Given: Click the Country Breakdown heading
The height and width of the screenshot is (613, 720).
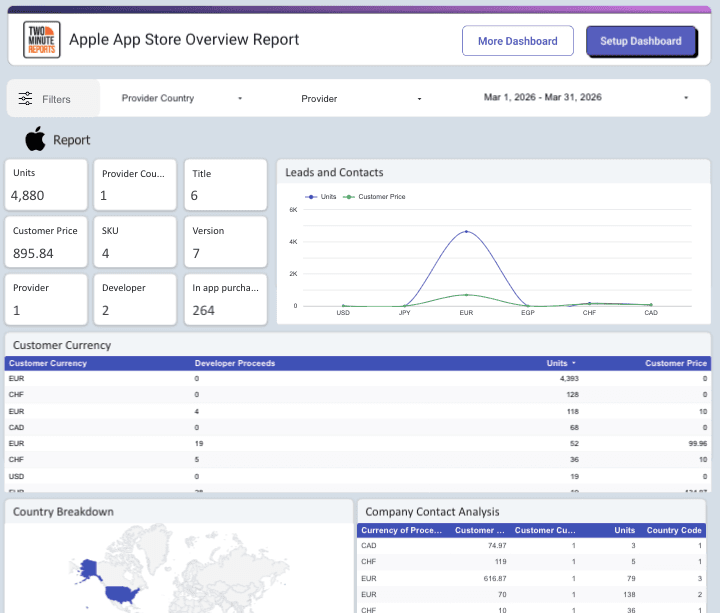Looking at the screenshot, I should (x=63, y=512).
